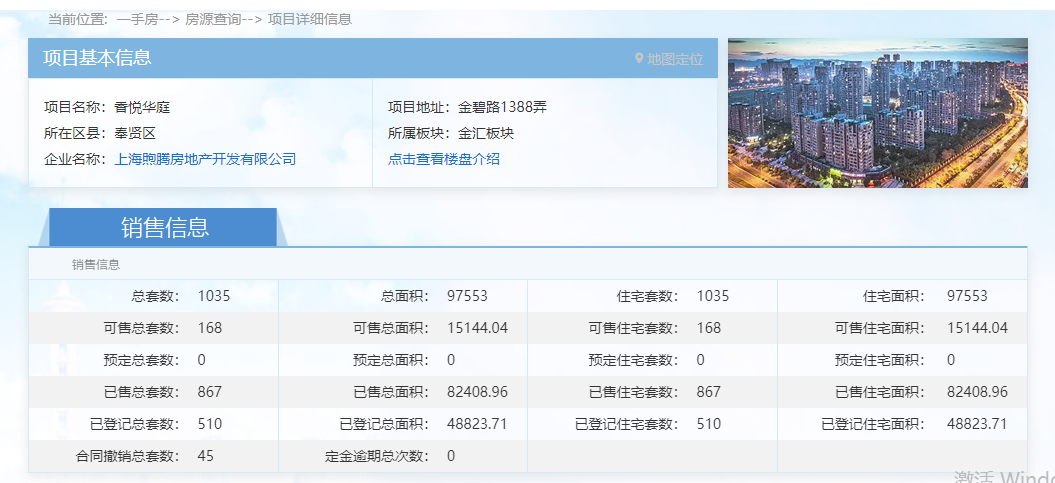Click 预定总面积 value 0
The image size is (1055, 483).
(x=451, y=360)
